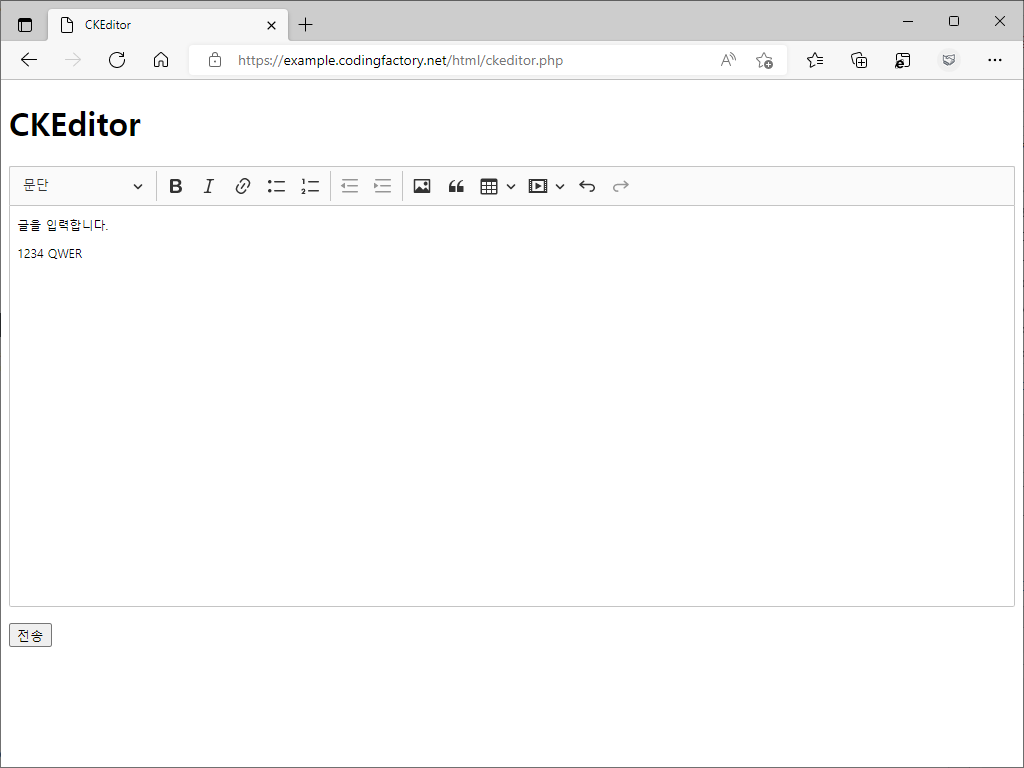Open browser collections
Image resolution: width=1024 pixels, height=768 pixels.
tap(859, 60)
